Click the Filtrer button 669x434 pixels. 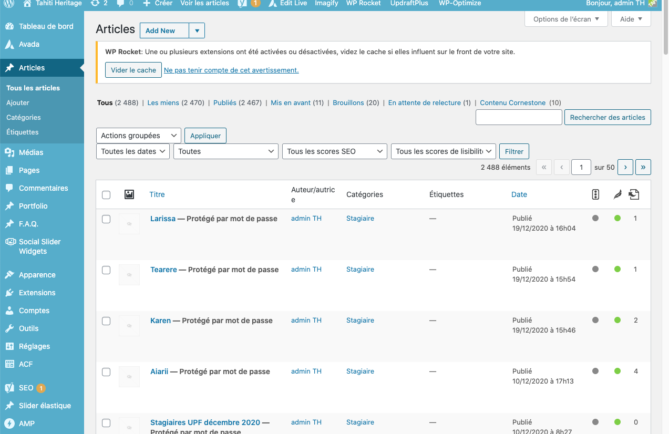(x=514, y=151)
